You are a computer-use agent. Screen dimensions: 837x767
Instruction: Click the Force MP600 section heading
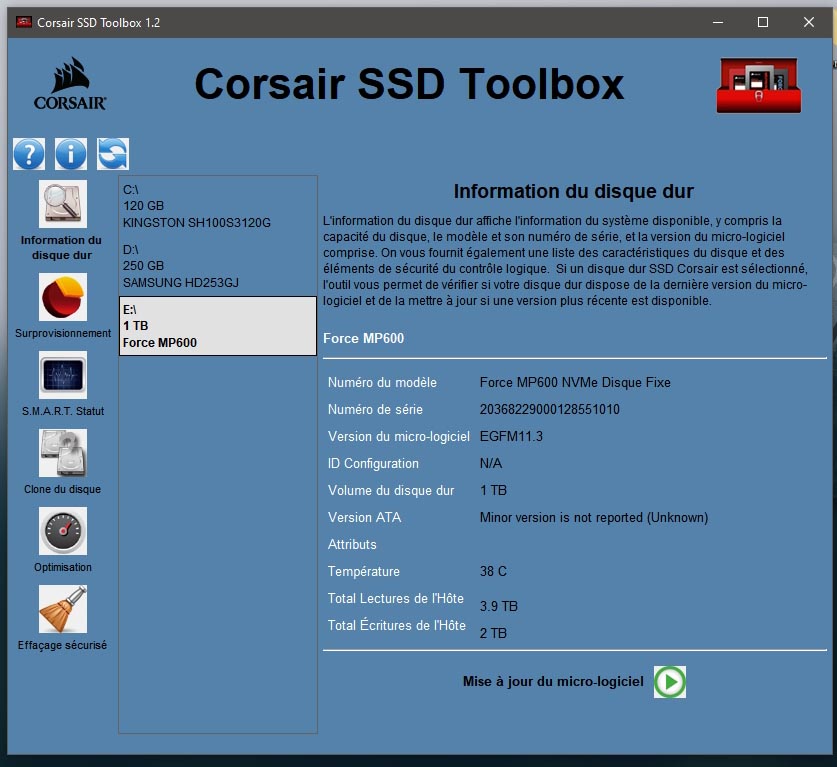[364, 338]
